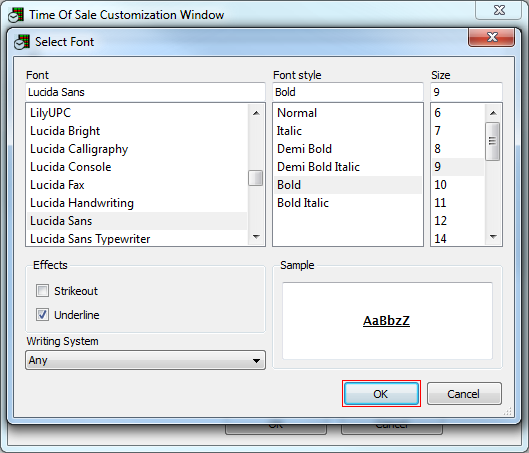Open the Writing System dropdown
The height and width of the screenshot is (453, 529).
145,360
